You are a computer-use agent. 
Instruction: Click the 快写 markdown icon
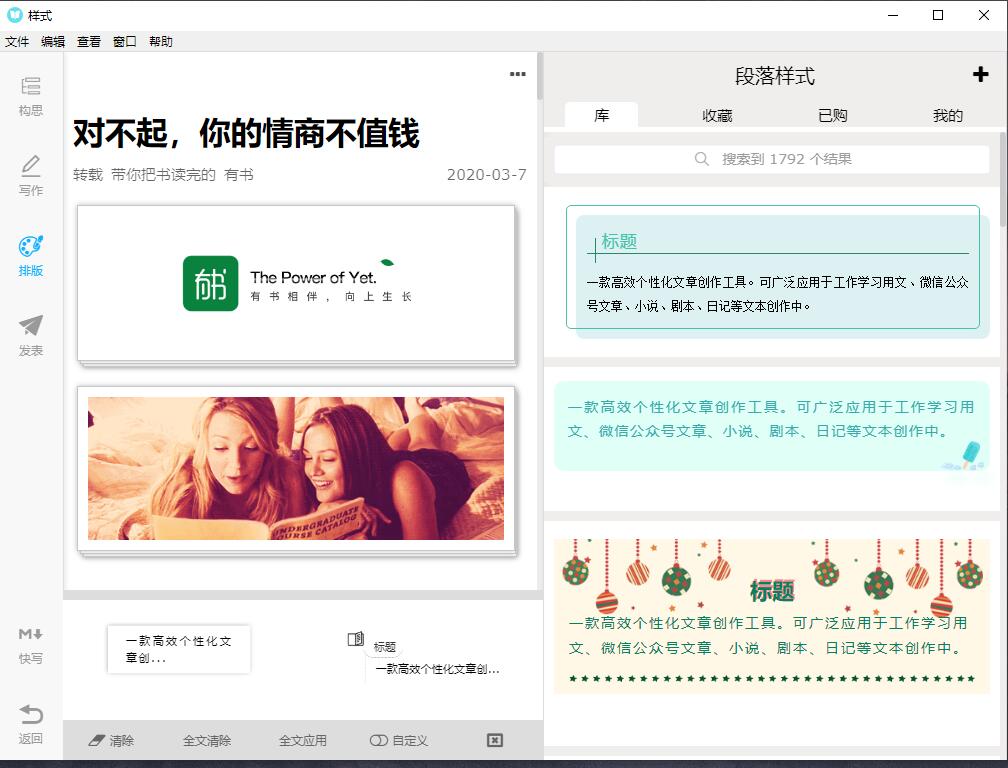pyautogui.click(x=31, y=635)
